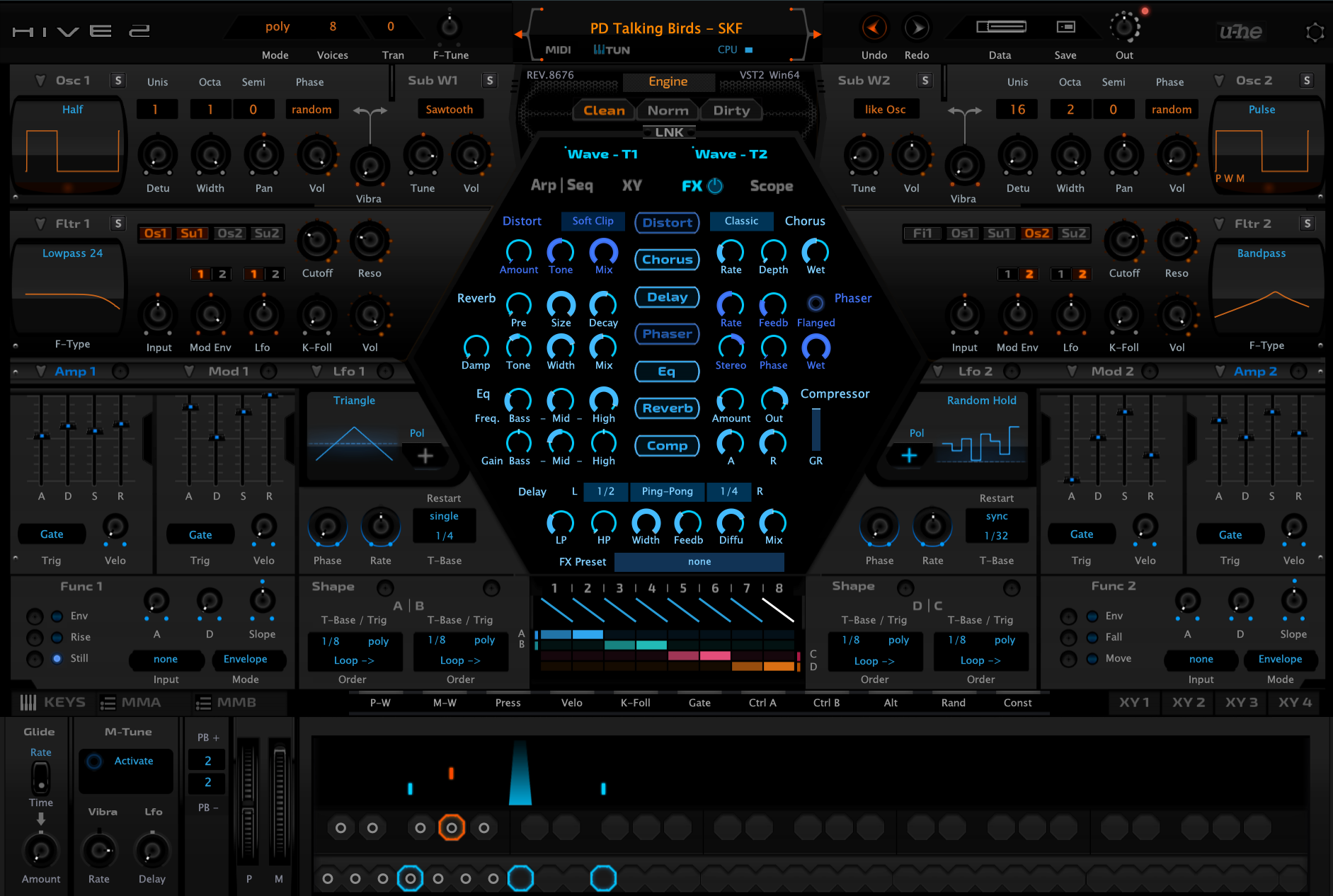1333x896 pixels.
Task: Select the Still radio in Func 1
Action: point(57,658)
